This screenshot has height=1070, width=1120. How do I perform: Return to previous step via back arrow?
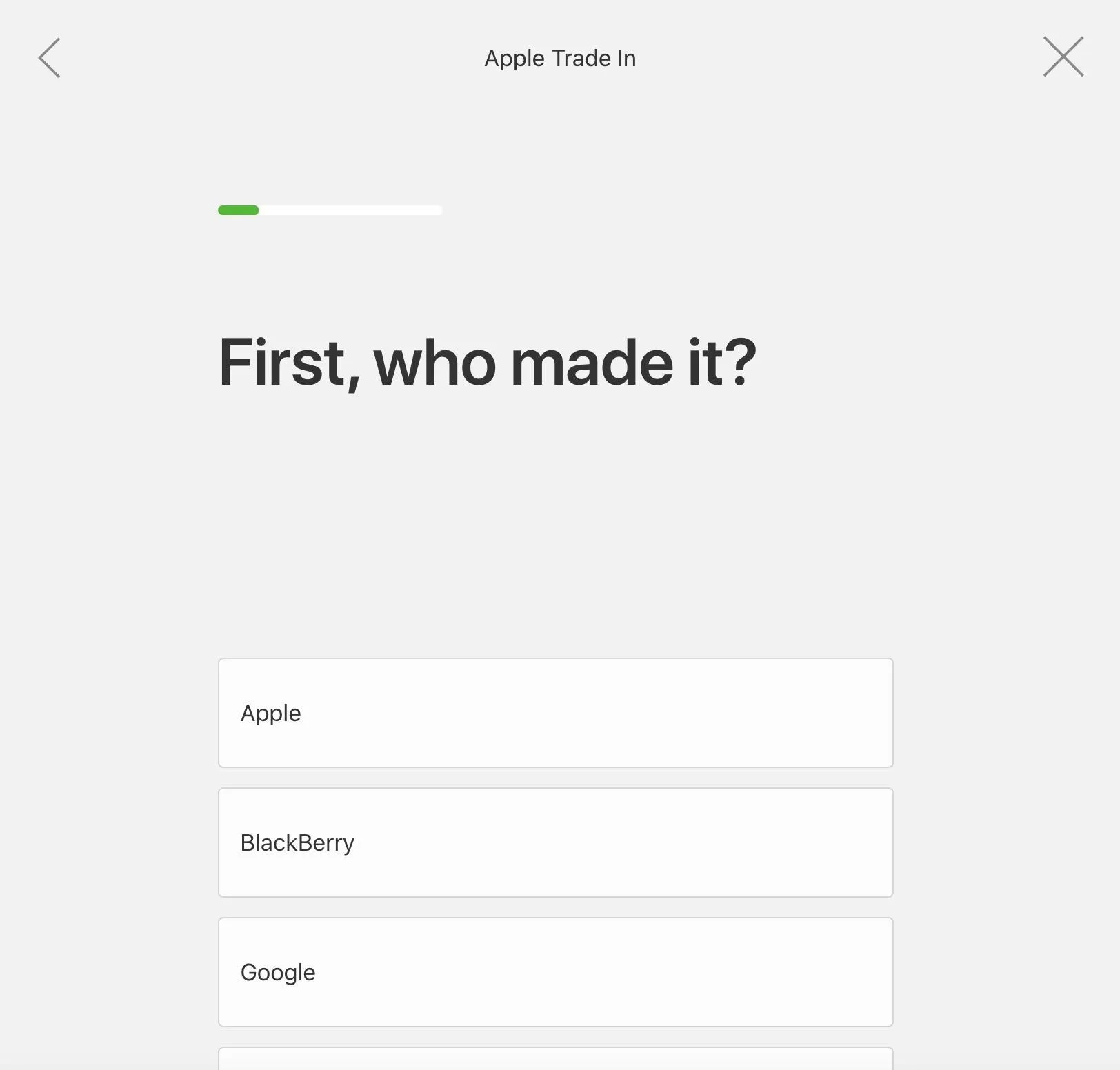50,58
